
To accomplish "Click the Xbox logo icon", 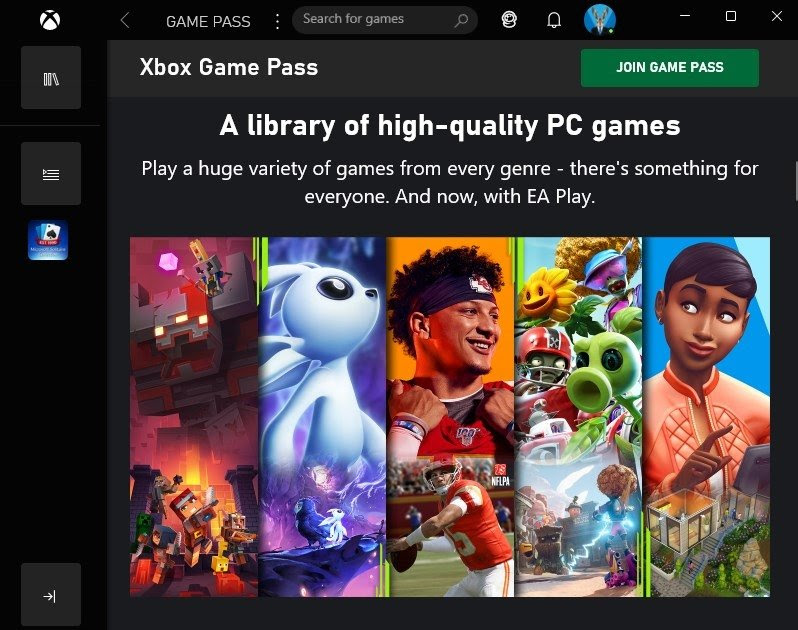I will pyautogui.click(x=50, y=20).
